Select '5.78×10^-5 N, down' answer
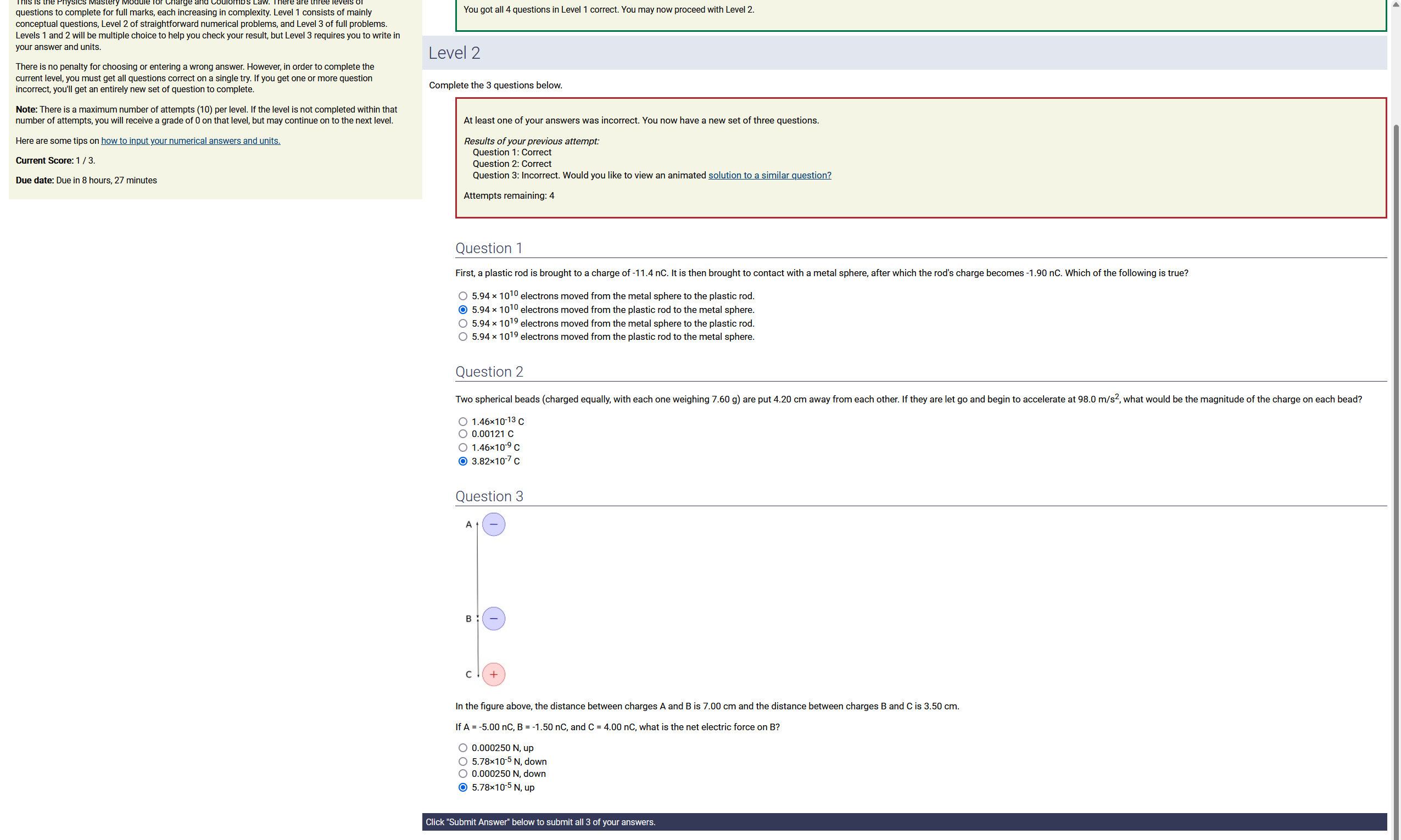The height and width of the screenshot is (840, 1401). tap(462, 761)
